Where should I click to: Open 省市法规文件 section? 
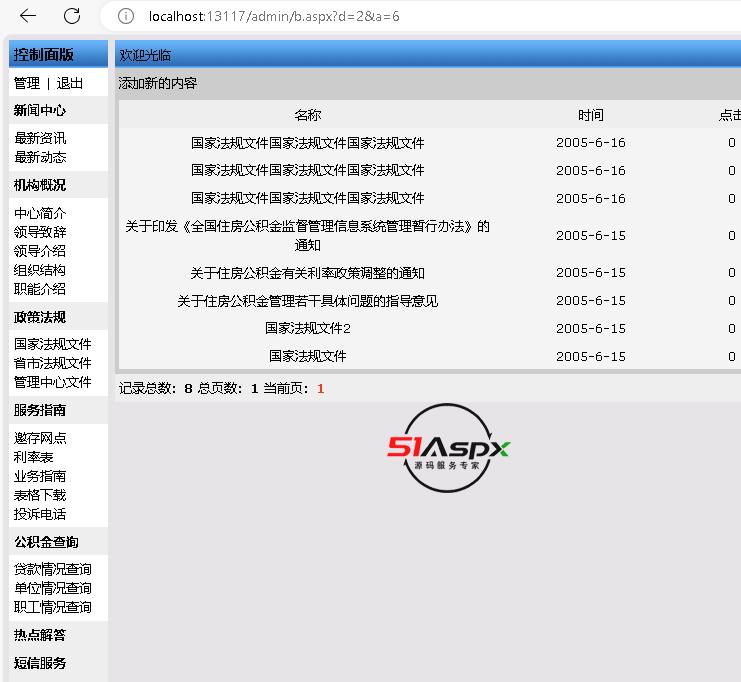[x=52, y=363]
